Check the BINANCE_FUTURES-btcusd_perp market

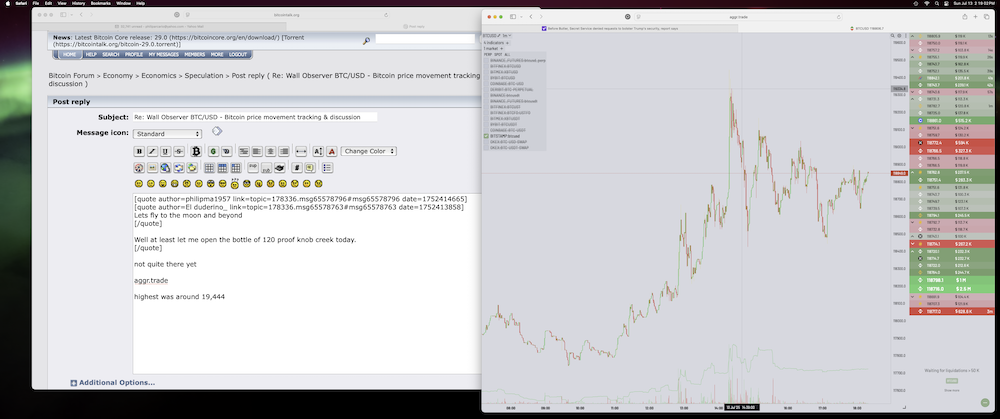(x=487, y=61)
